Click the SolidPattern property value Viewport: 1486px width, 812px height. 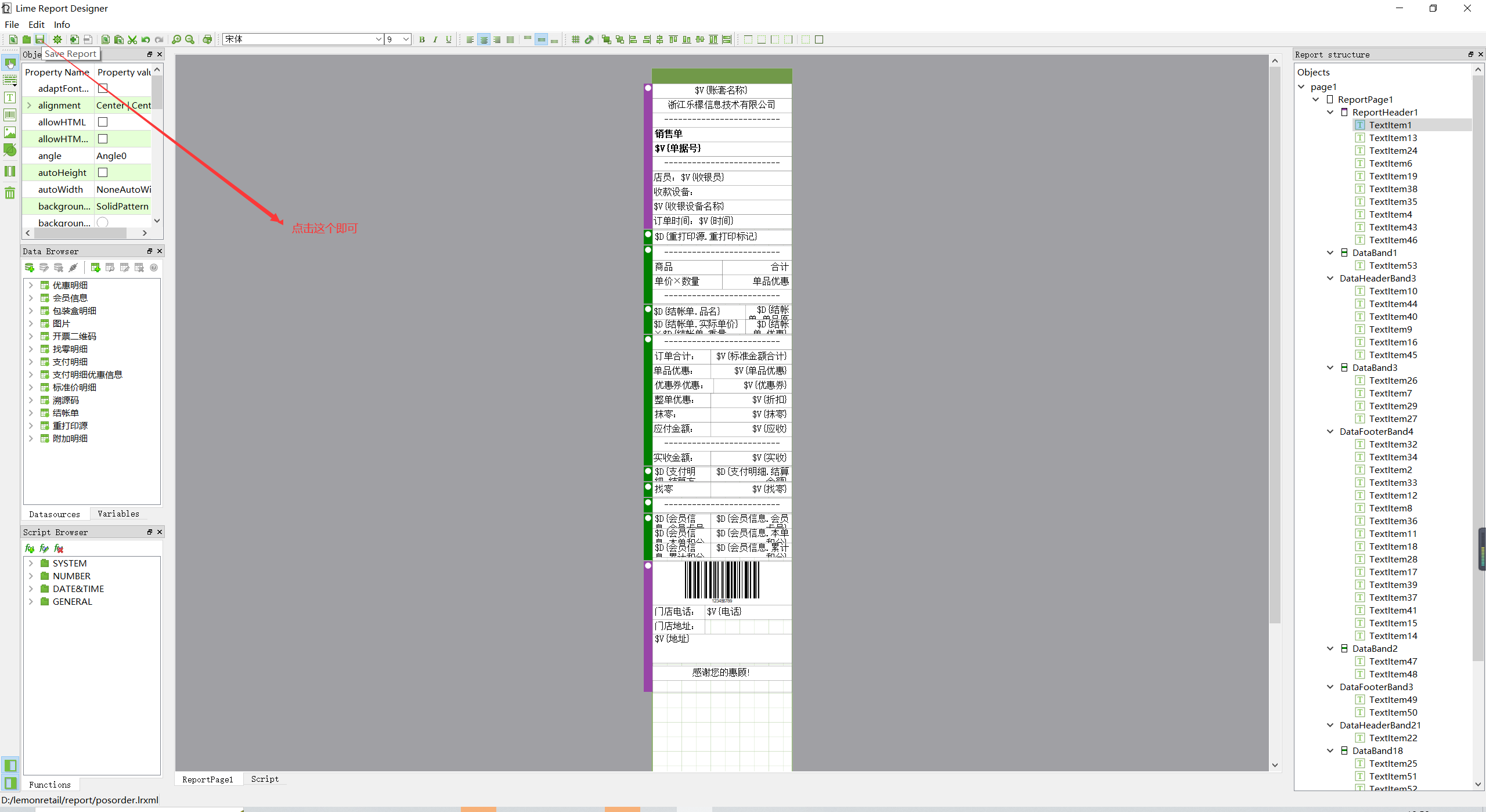[x=122, y=206]
